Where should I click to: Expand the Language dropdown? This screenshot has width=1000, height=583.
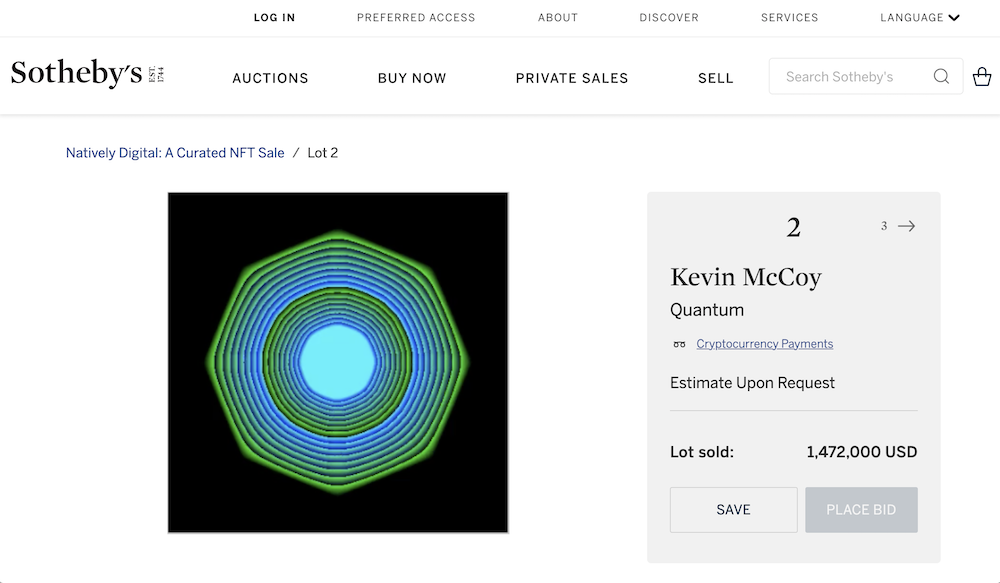click(x=919, y=17)
